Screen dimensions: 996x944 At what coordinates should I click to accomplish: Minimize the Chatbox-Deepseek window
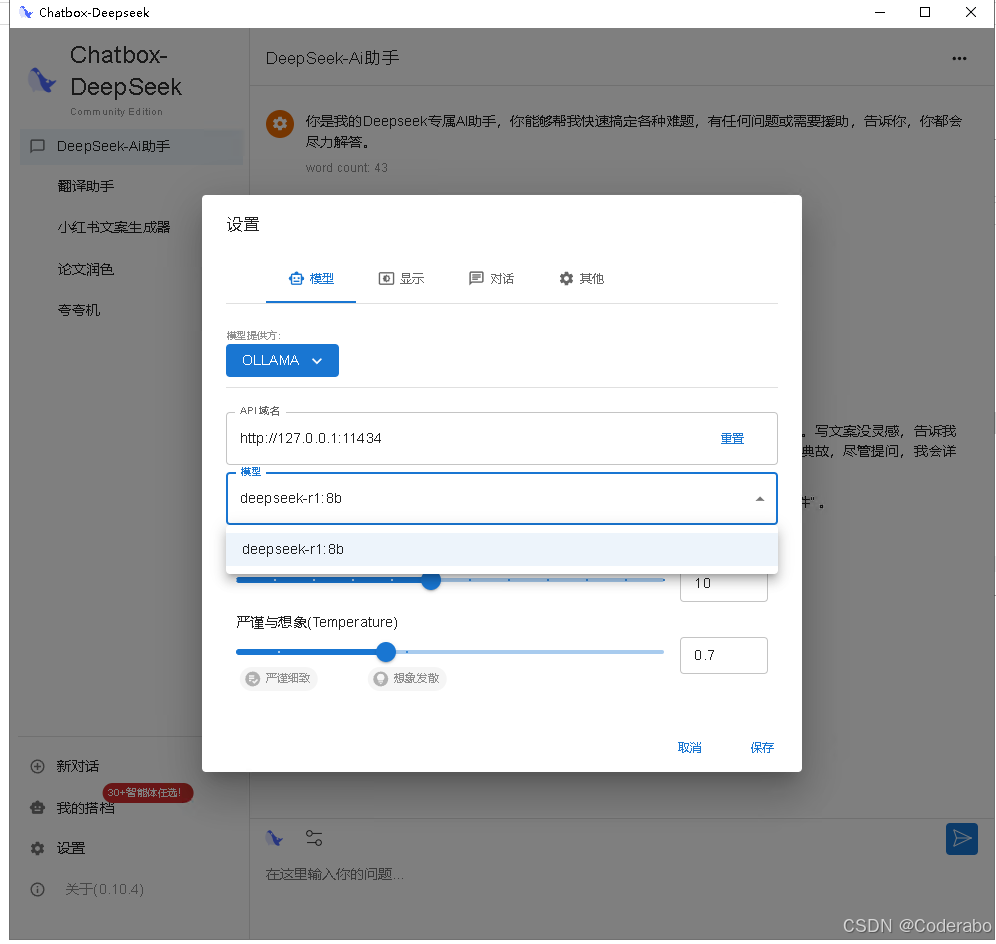pos(880,13)
